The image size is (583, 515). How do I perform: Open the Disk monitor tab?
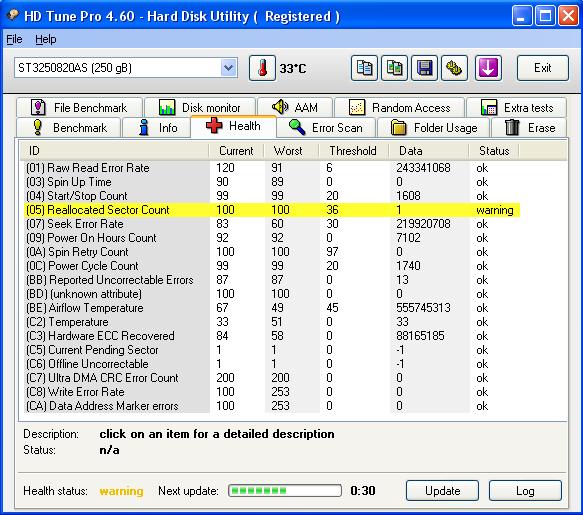(x=200, y=107)
